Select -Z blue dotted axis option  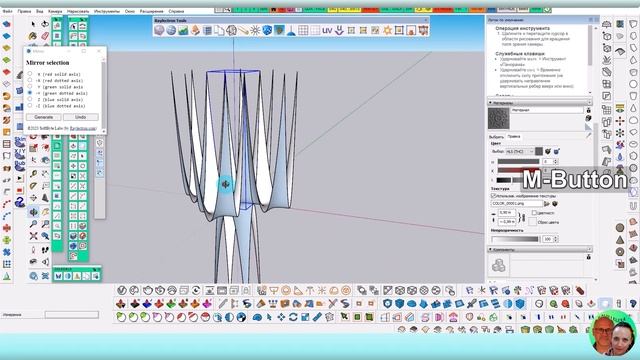point(30,105)
